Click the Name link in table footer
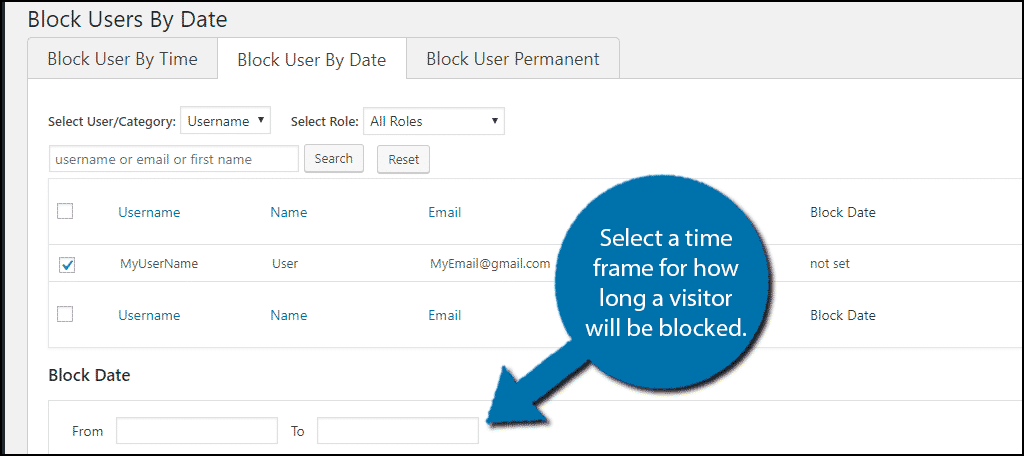Image resolution: width=1024 pixels, height=456 pixels. 288,316
